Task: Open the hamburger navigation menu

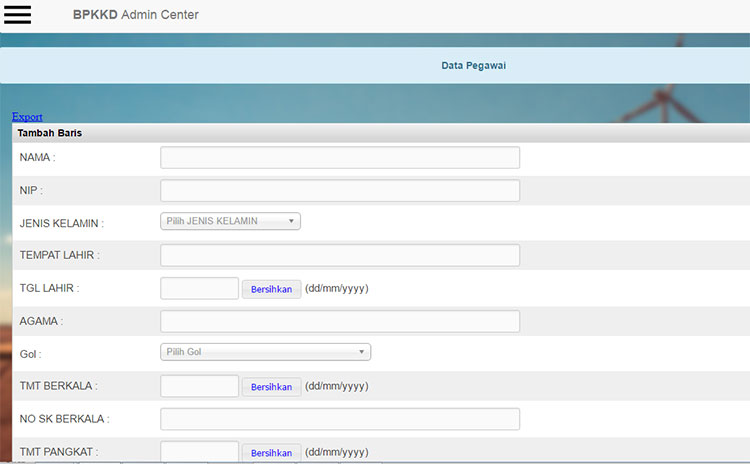Action: (18, 15)
